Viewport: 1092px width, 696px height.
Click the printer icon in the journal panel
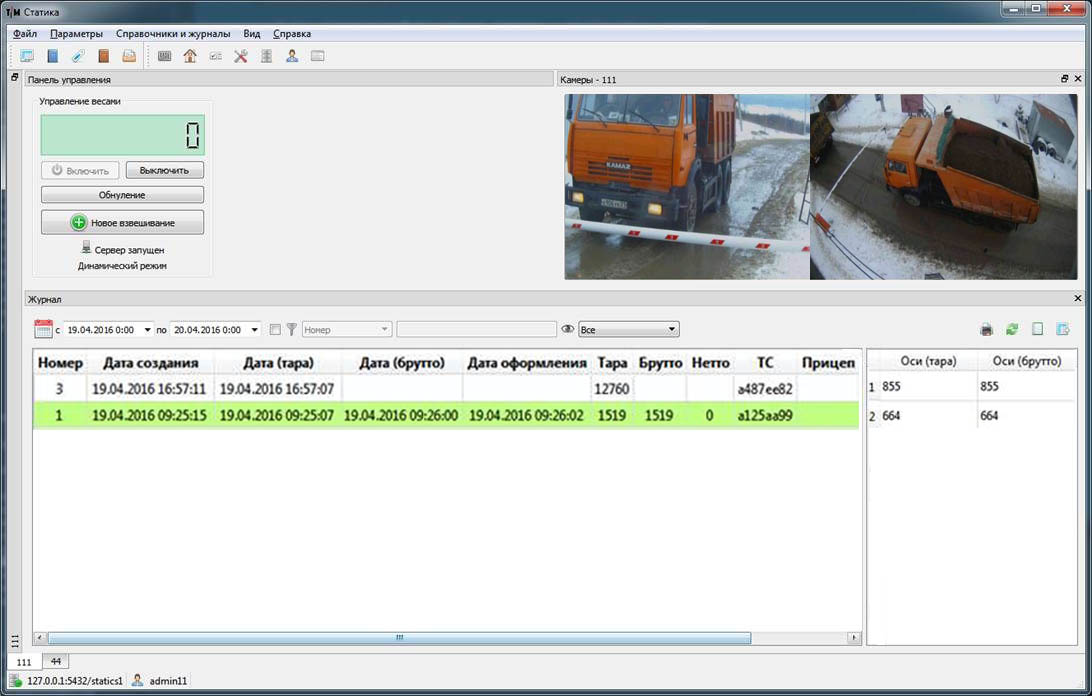[x=986, y=329]
